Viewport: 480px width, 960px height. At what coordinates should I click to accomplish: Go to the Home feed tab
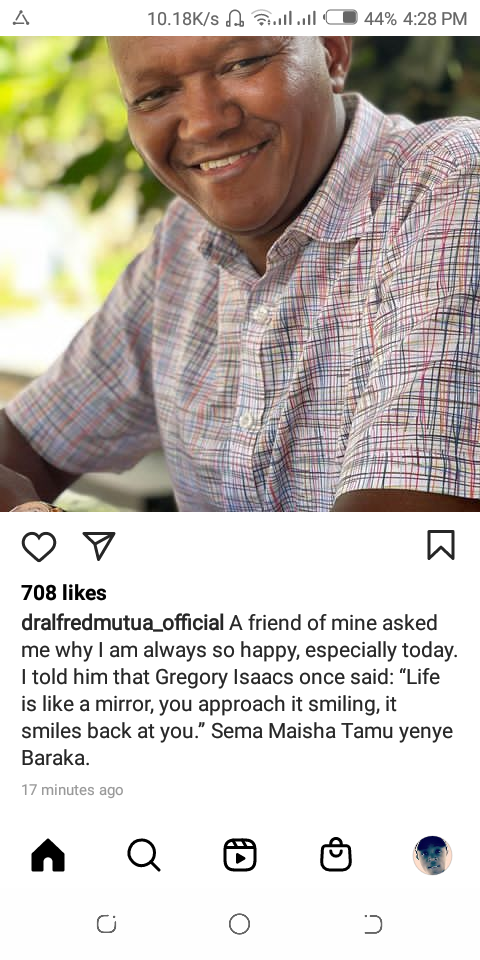48,855
